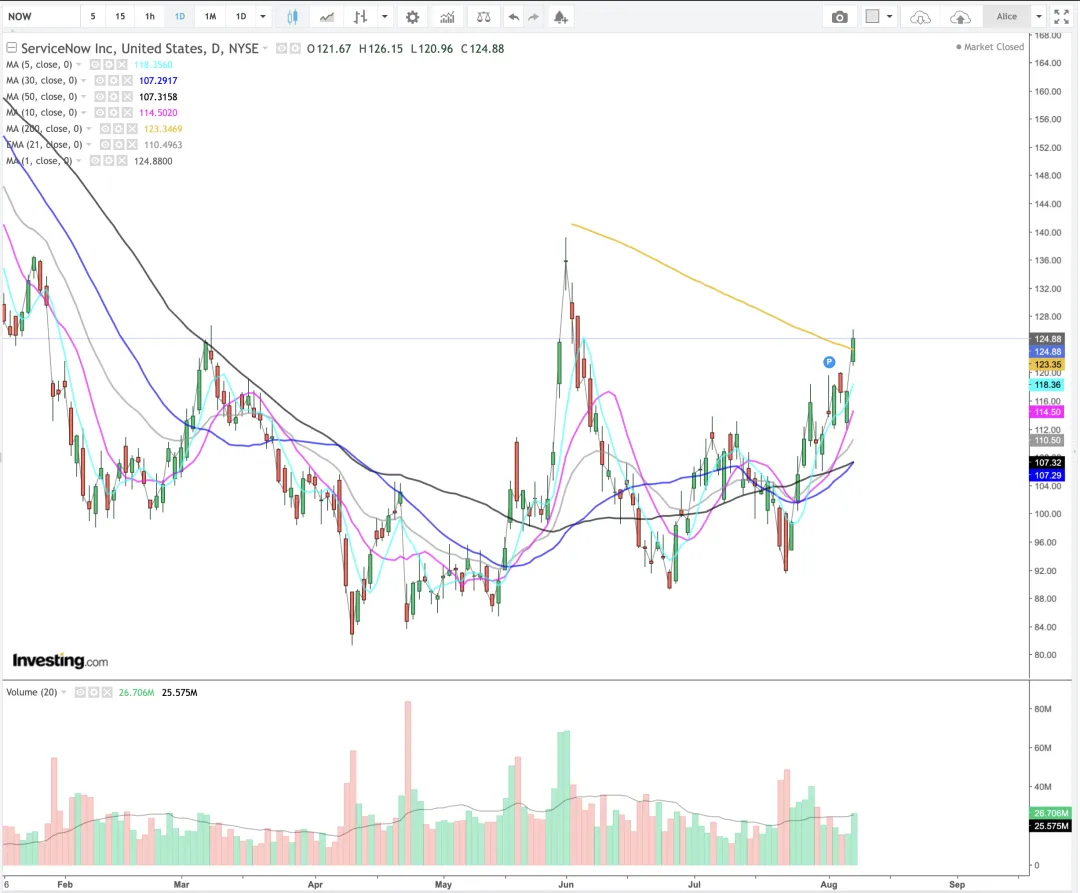This screenshot has width=1080, height=893.
Task: Switch to the area chart style icon
Action: point(326,17)
